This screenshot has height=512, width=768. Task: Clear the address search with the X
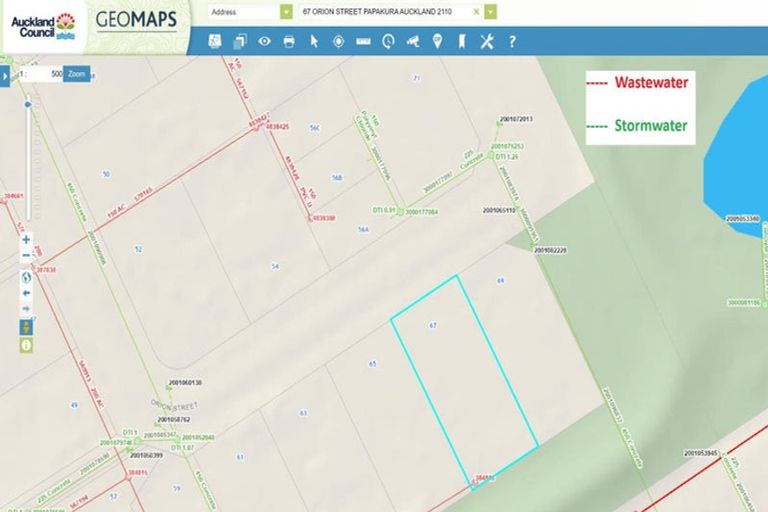tap(476, 11)
